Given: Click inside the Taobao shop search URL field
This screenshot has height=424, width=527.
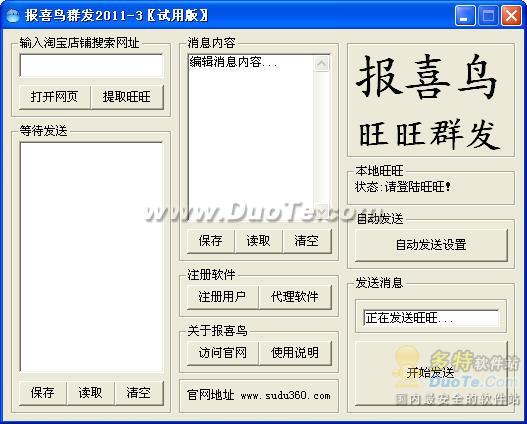Looking at the screenshot, I should (91, 66).
